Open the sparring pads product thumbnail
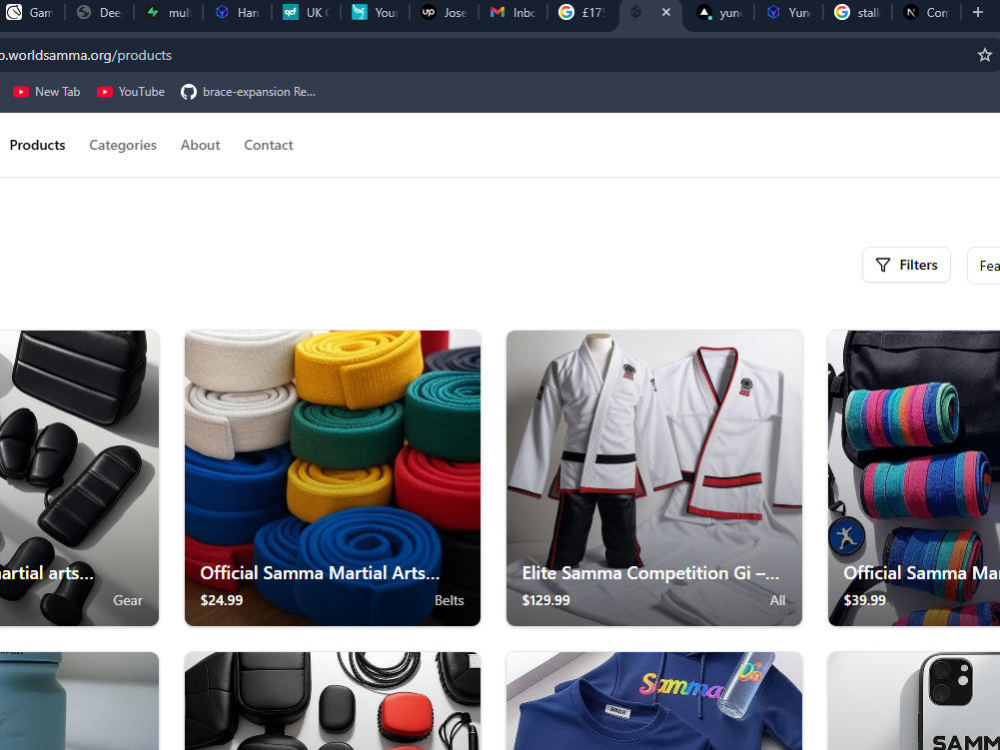The width and height of the screenshot is (1000, 750). coord(332,701)
